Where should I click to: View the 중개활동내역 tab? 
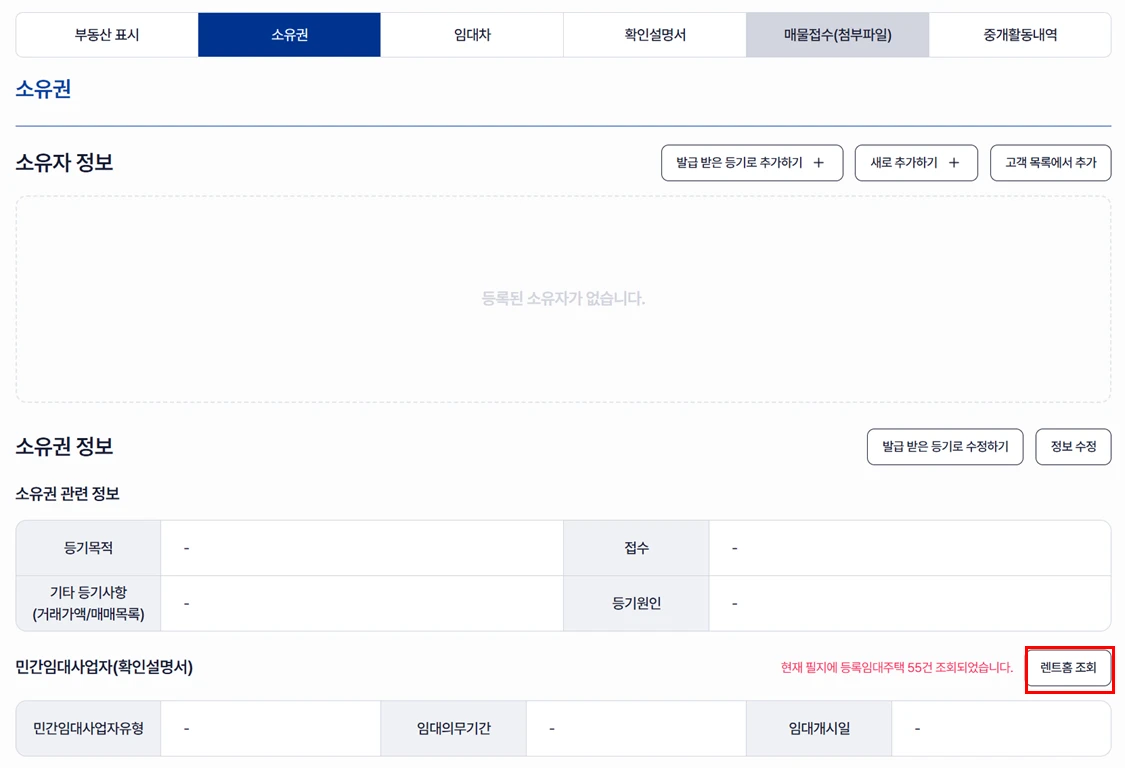click(1020, 35)
